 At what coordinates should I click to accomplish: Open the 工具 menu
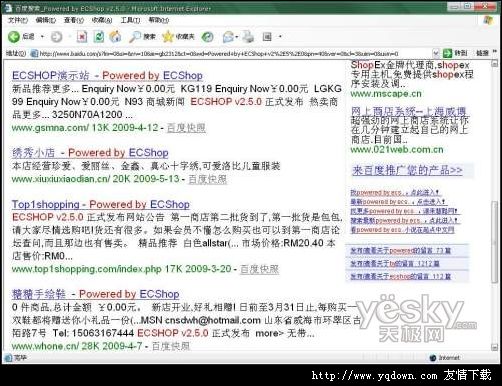point(130,20)
